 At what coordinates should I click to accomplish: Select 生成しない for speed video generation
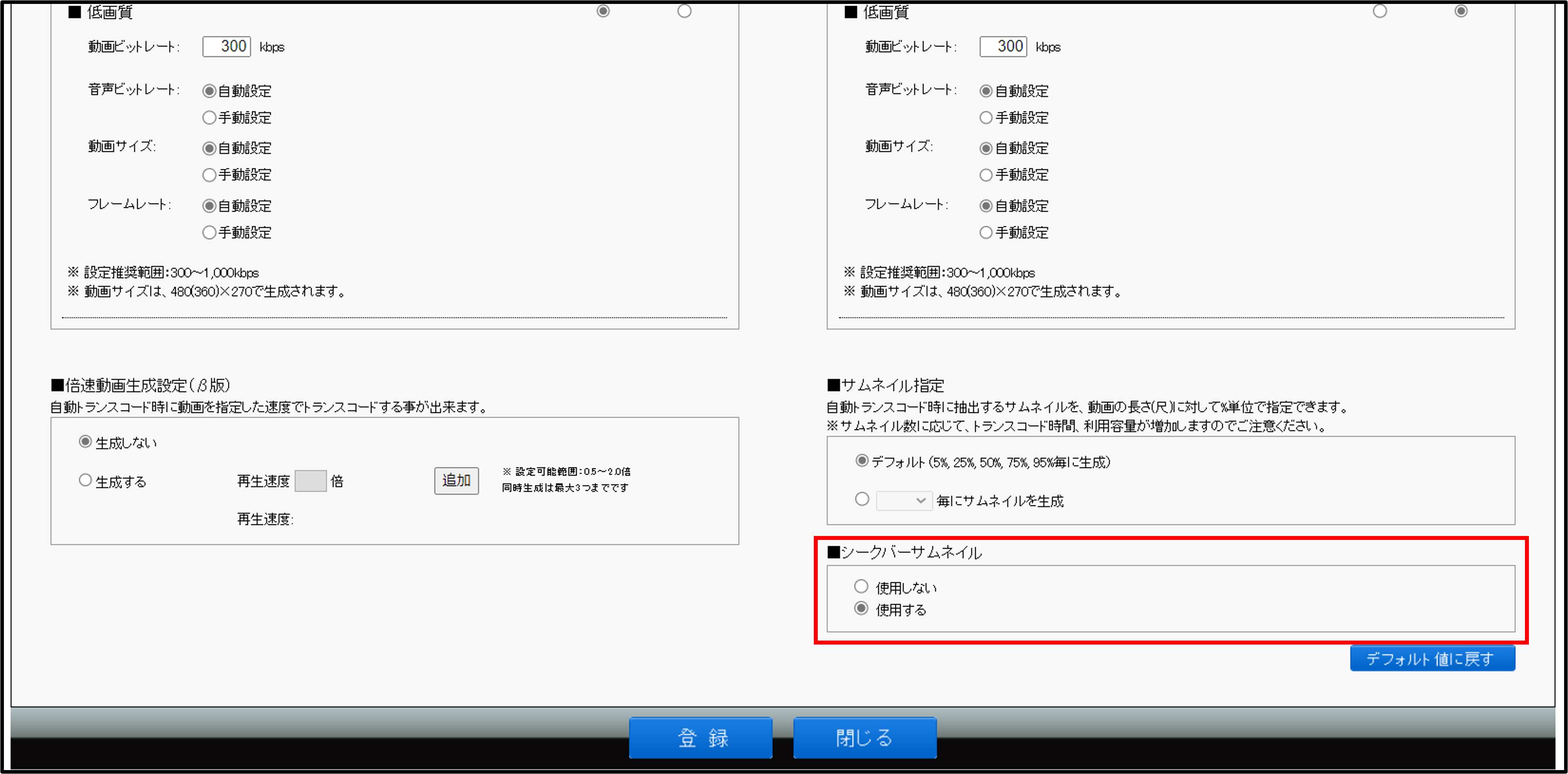point(85,442)
